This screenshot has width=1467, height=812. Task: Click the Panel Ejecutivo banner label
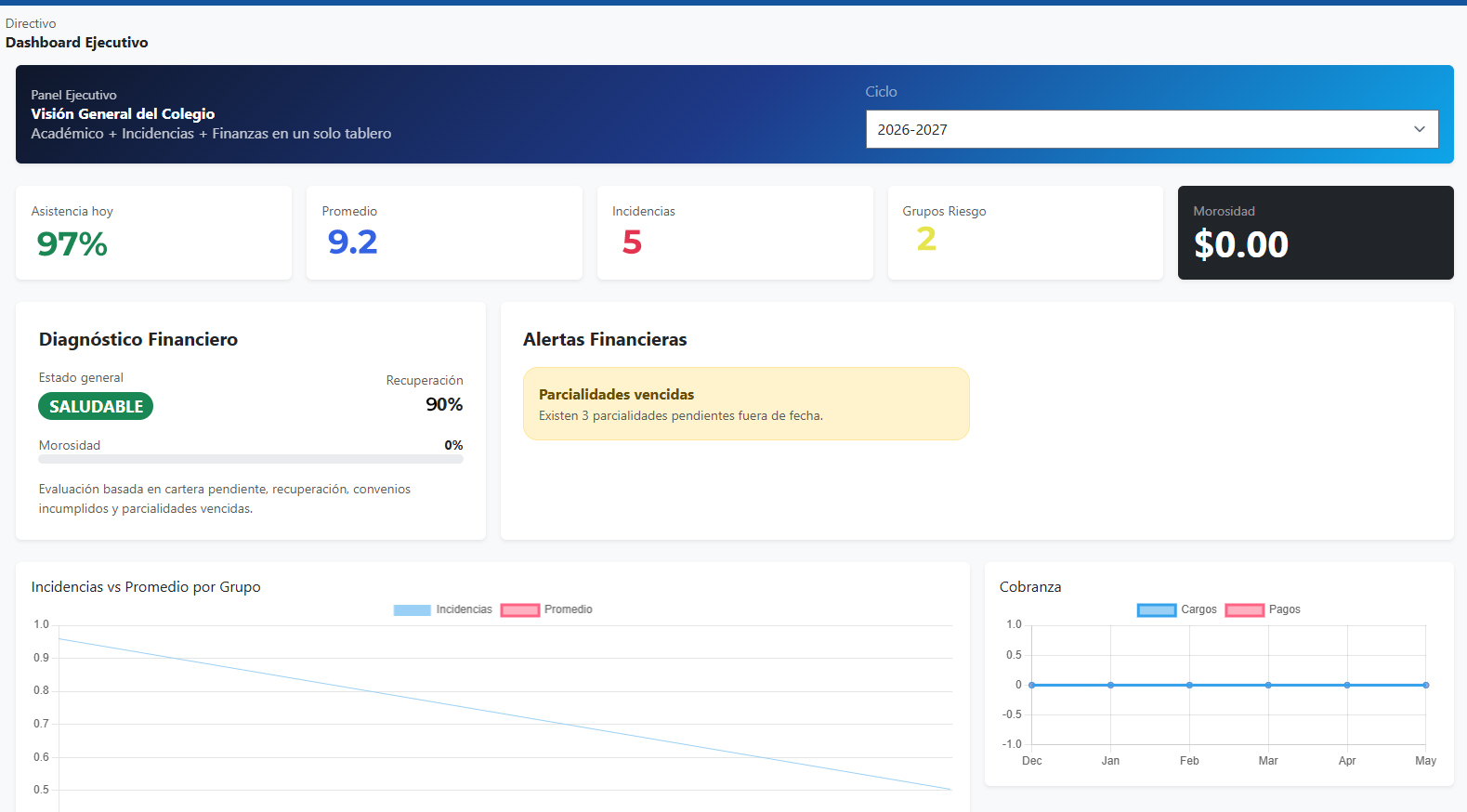74,95
